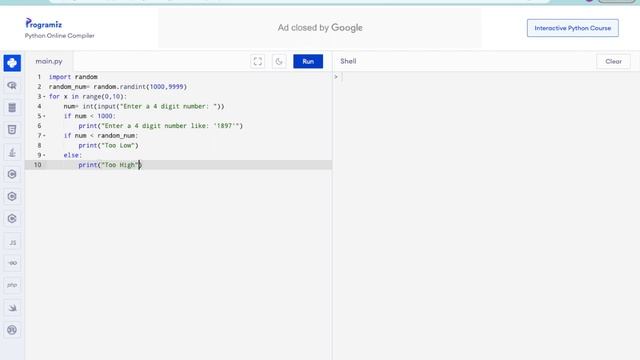Open the C compiler icon below Java

coord(12,174)
